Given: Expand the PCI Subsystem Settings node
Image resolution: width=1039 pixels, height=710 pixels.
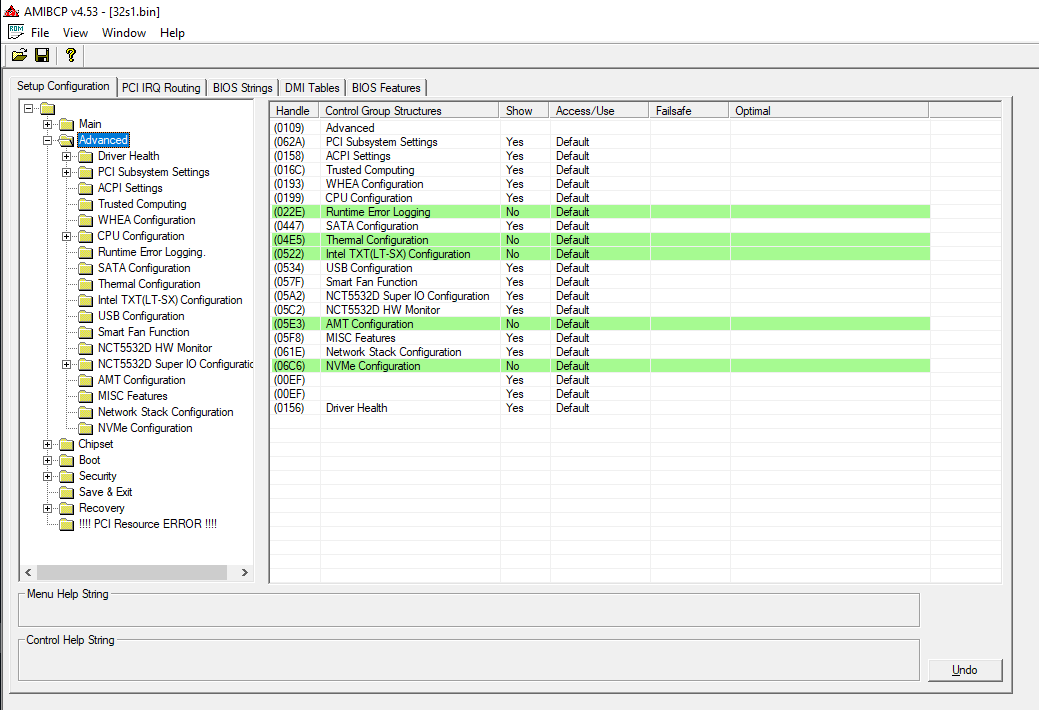Looking at the screenshot, I should point(66,172).
